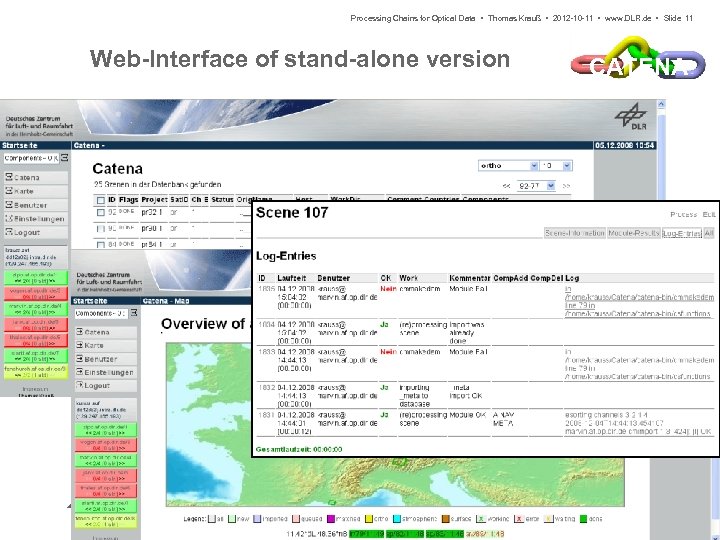Click icon next to Components field, top sidebar
The image size is (720, 540).
click(65, 158)
